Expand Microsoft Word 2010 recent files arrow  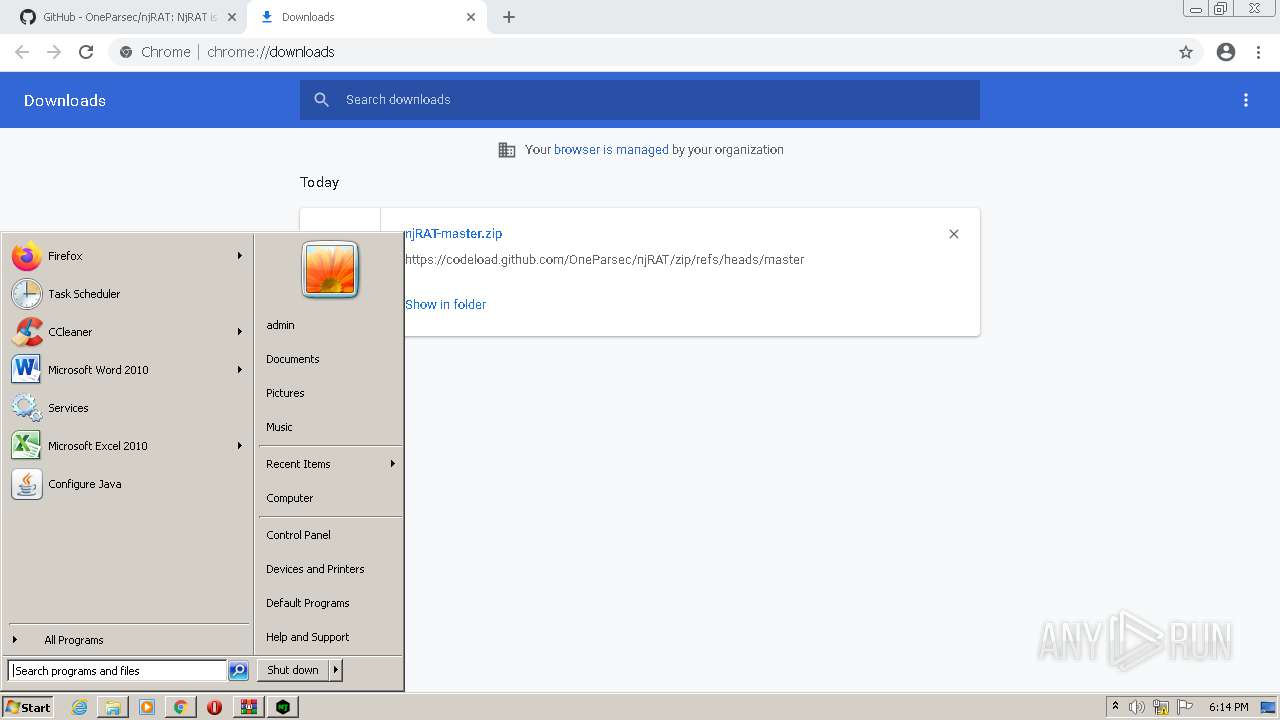(x=240, y=370)
